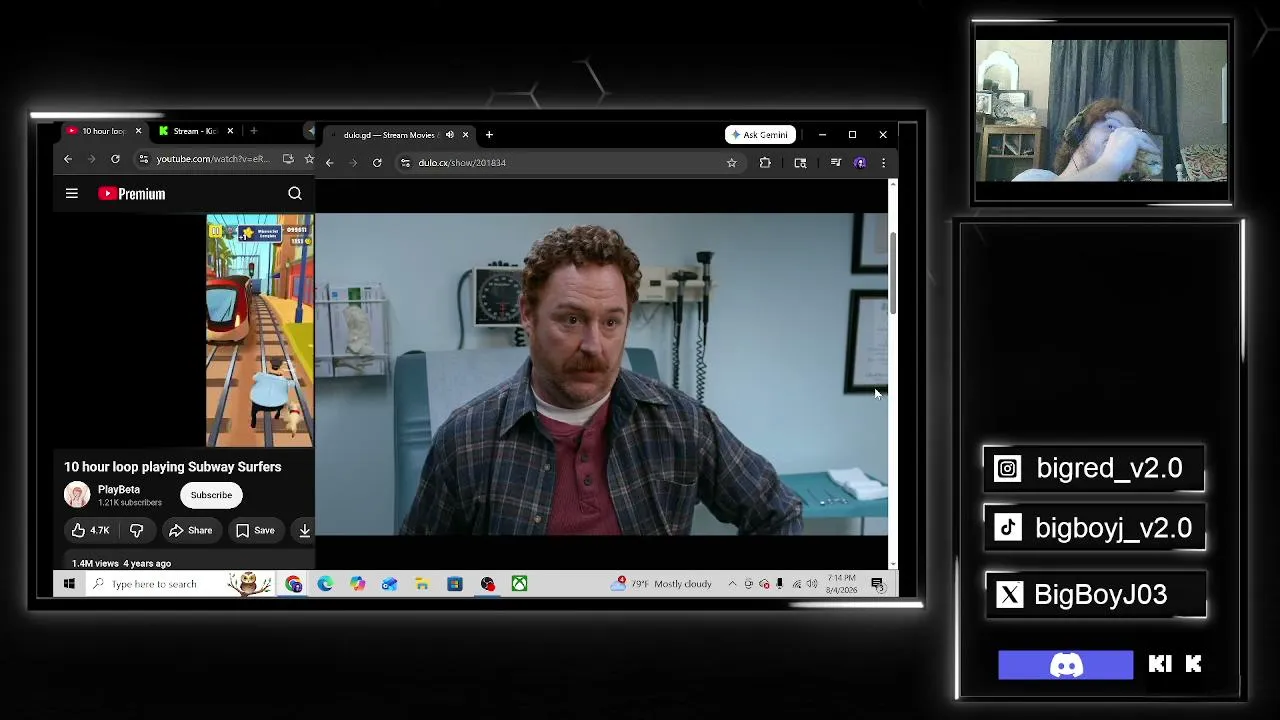Open the PlayBeta channel avatar
This screenshot has width=1280, height=720.
pos(77,495)
